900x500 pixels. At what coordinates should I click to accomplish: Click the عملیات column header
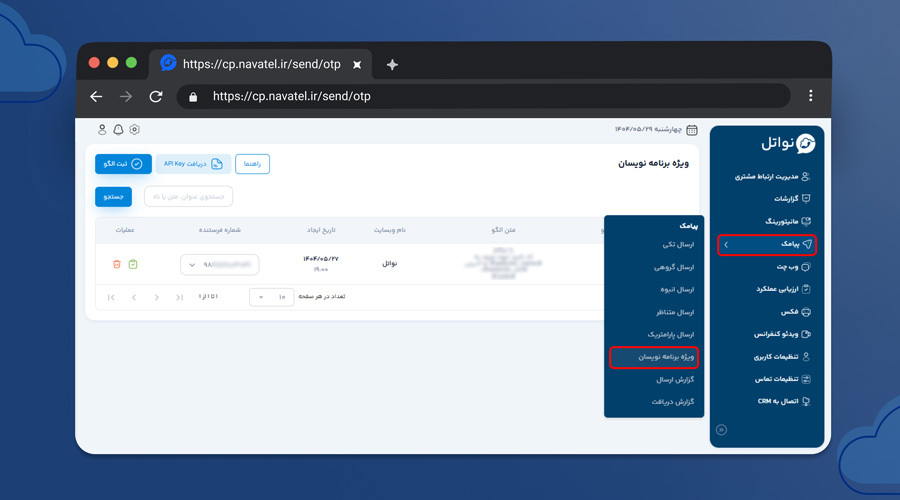coord(125,230)
